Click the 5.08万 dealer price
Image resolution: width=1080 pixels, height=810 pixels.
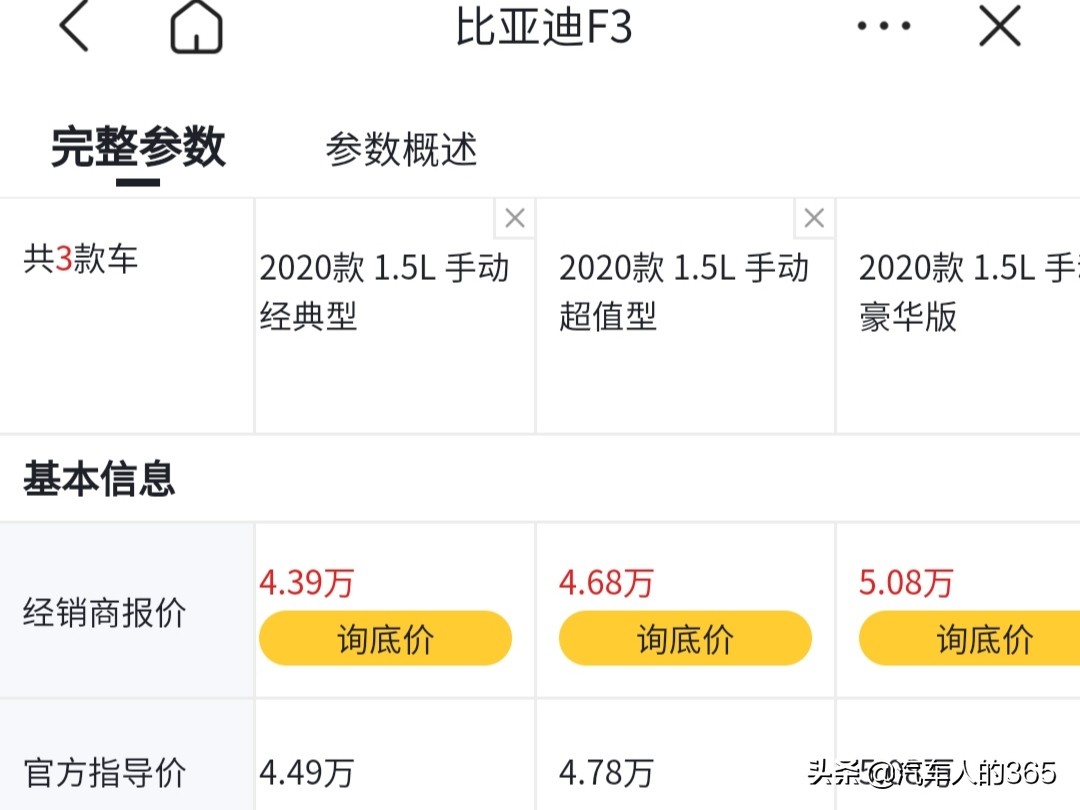coord(906,583)
